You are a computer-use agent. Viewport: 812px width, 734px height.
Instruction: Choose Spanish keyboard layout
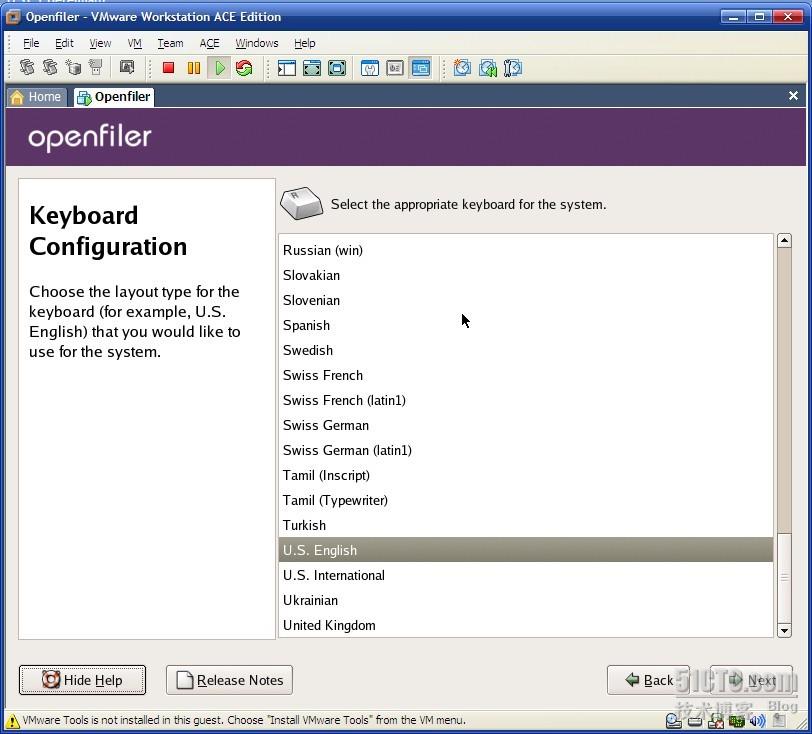point(526,325)
